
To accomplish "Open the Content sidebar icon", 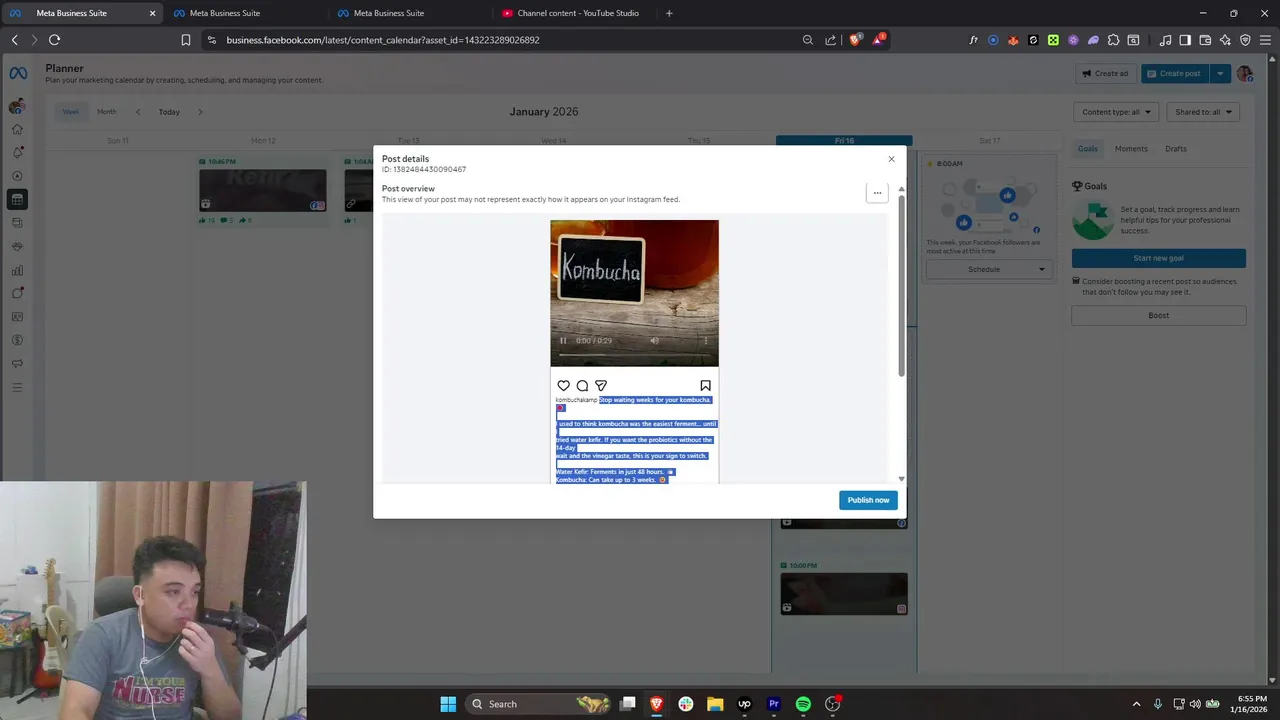I will click(x=17, y=223).
